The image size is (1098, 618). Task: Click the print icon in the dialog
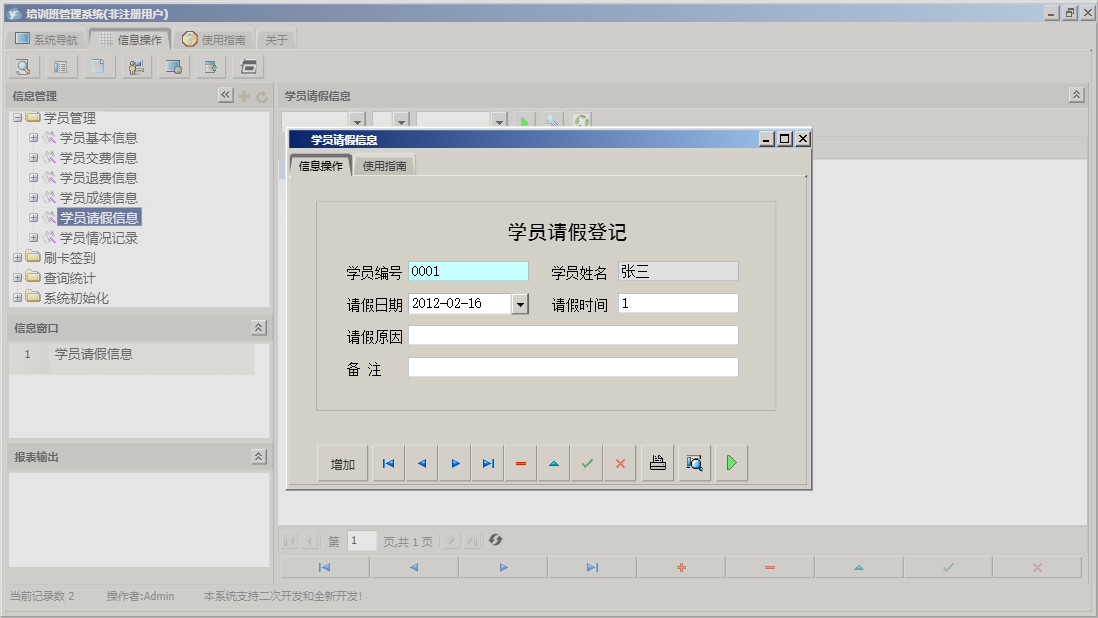click(657, 462)
